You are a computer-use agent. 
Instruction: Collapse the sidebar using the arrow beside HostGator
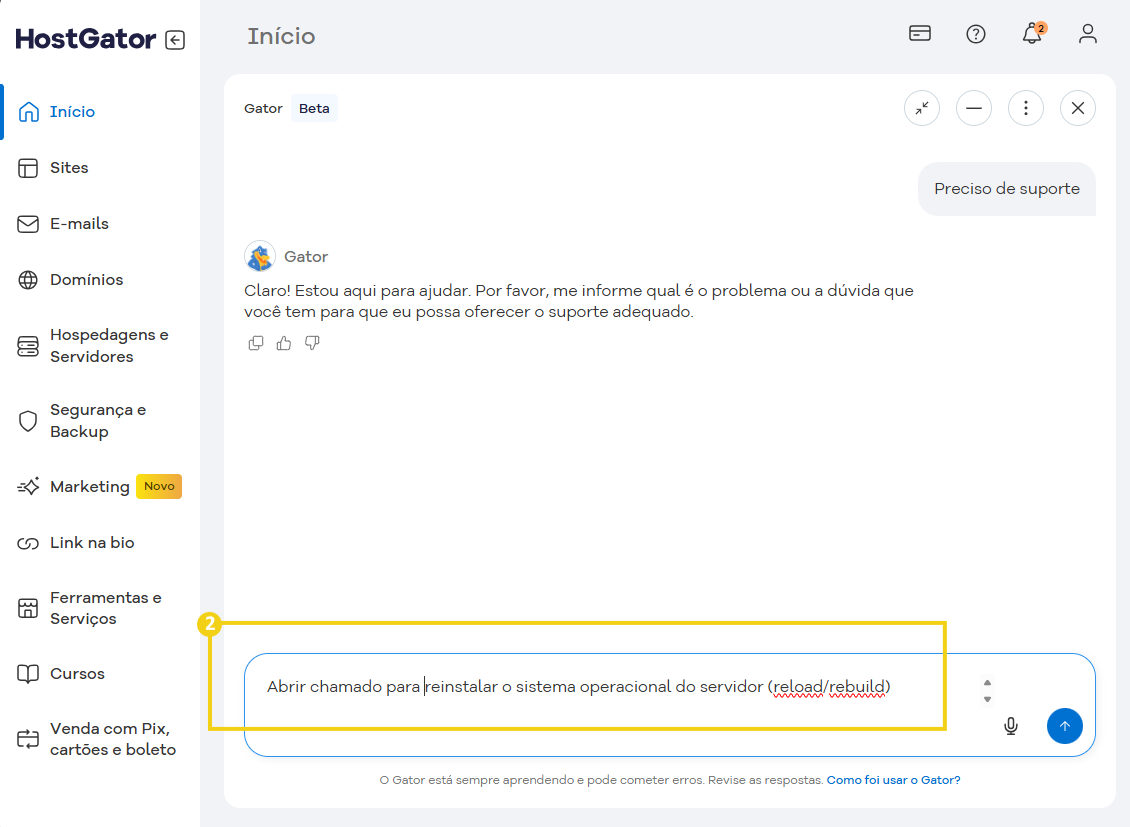coord(175,39)
